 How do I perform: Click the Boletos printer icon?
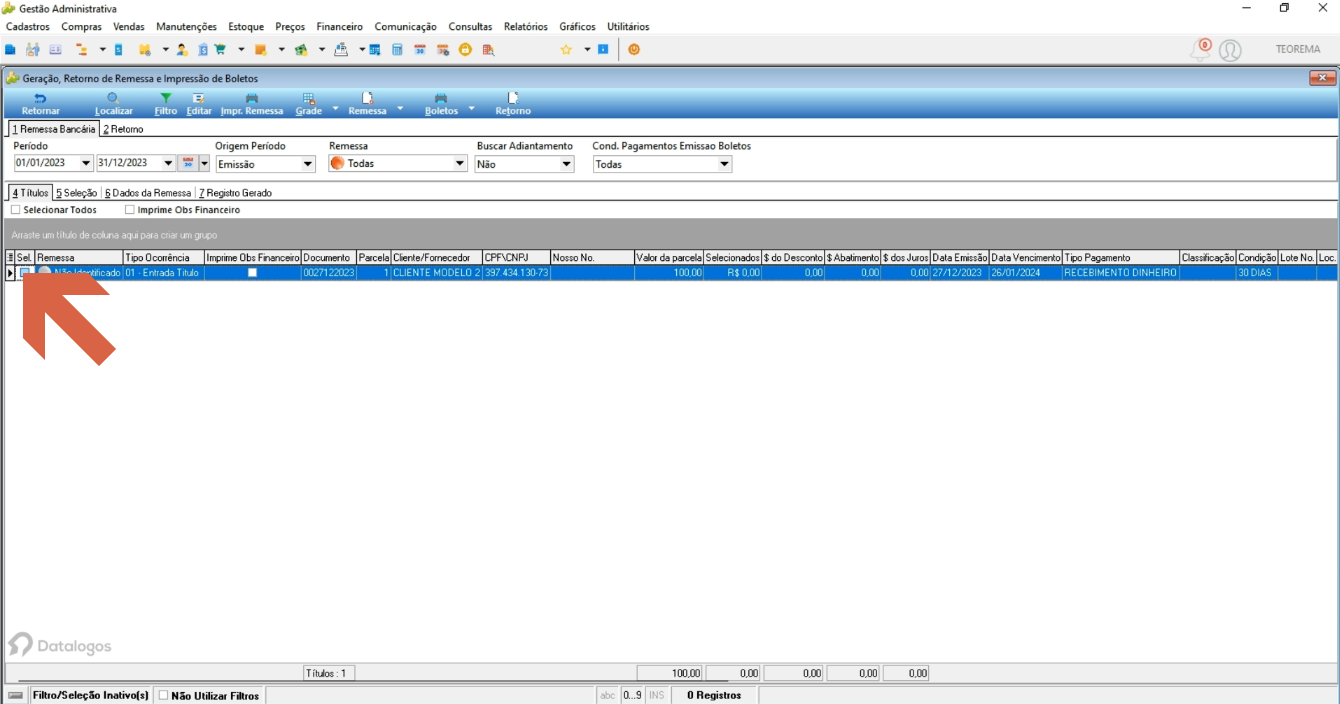441,104
